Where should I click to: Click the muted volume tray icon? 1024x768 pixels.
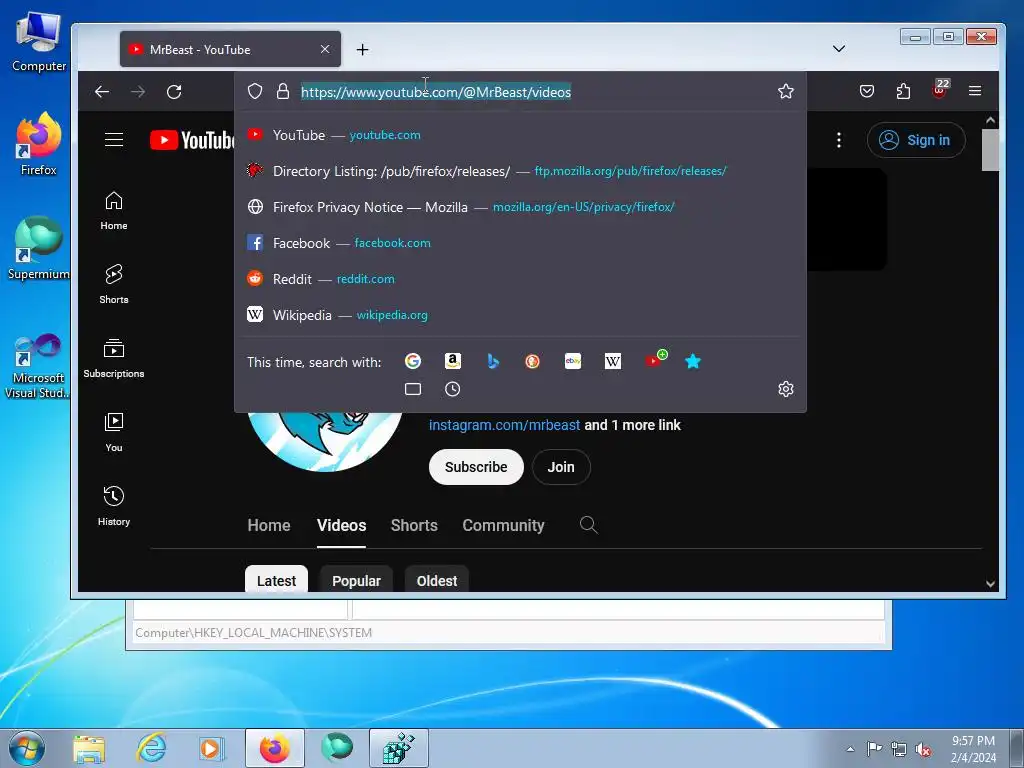(923, 750)
